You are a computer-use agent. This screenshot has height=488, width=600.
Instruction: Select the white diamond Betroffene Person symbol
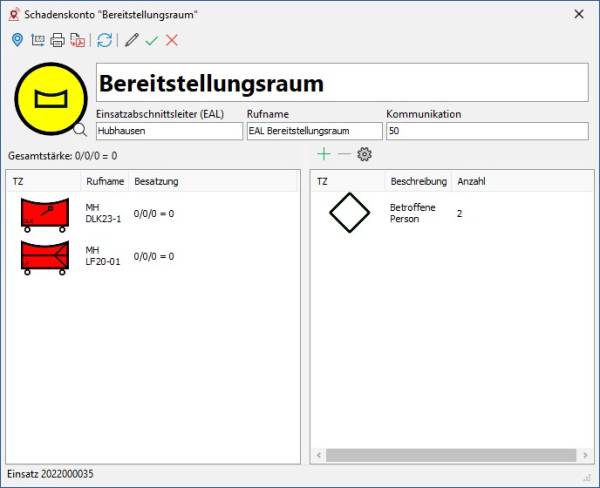coord(349,212)
